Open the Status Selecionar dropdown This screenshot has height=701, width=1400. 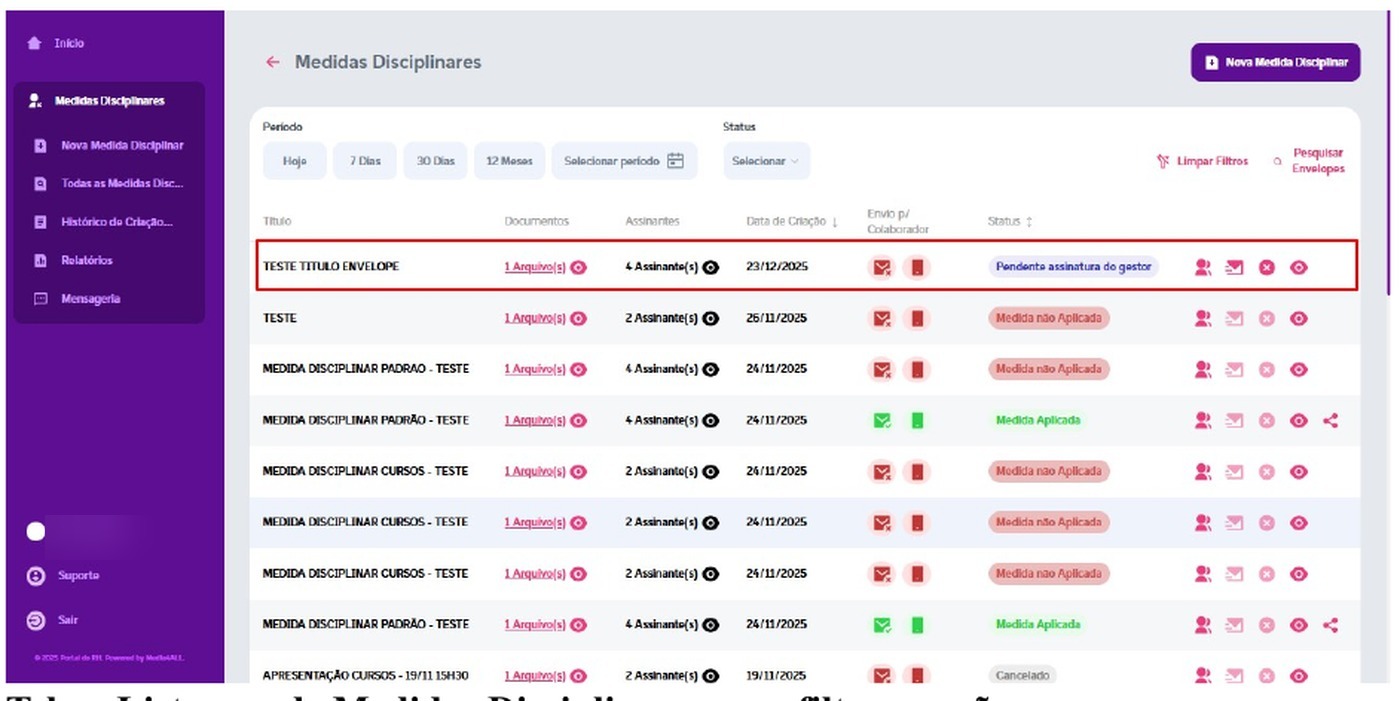[x=766, y=161]
